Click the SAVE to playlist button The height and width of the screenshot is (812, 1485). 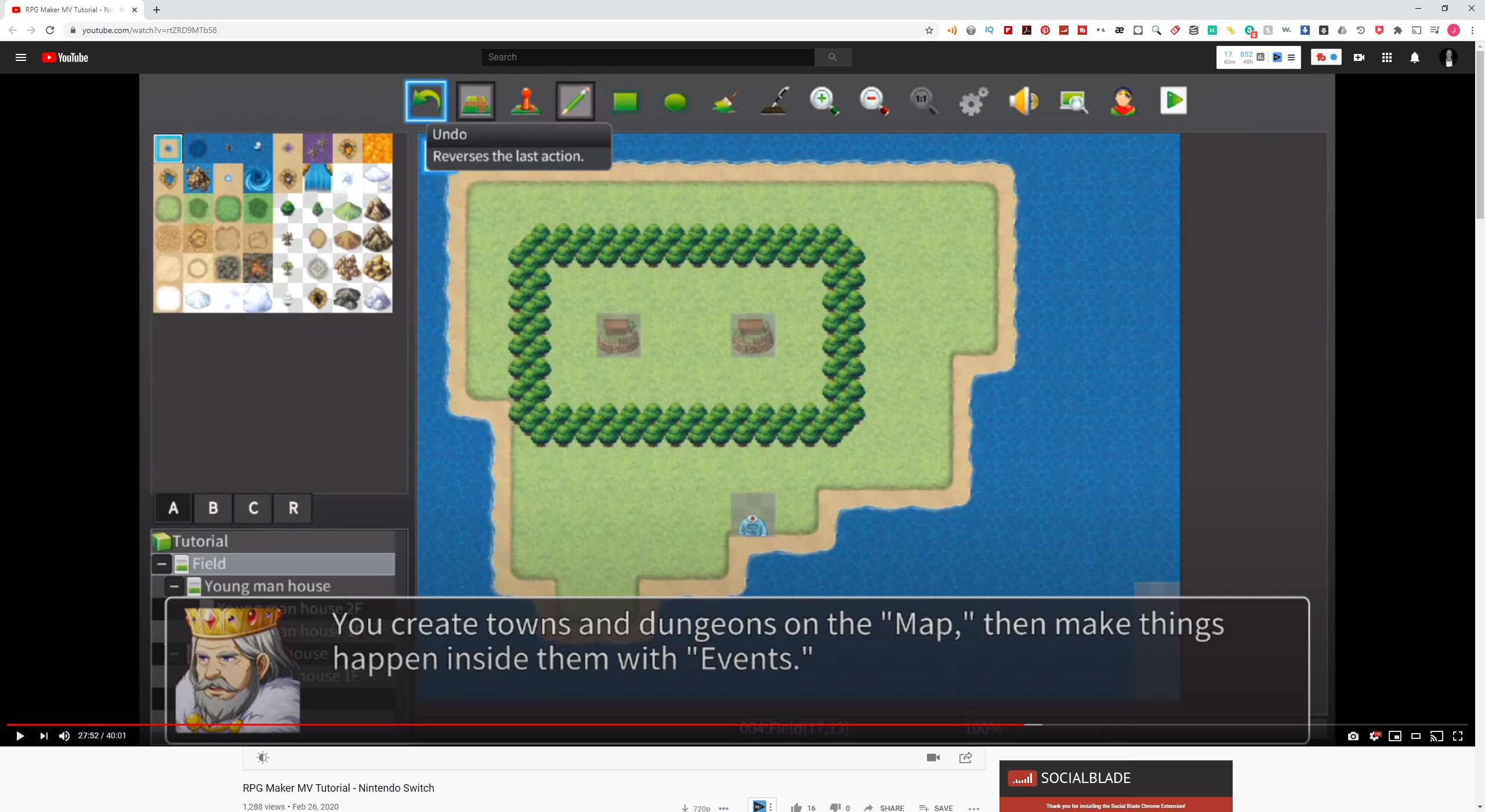[936, 807]
